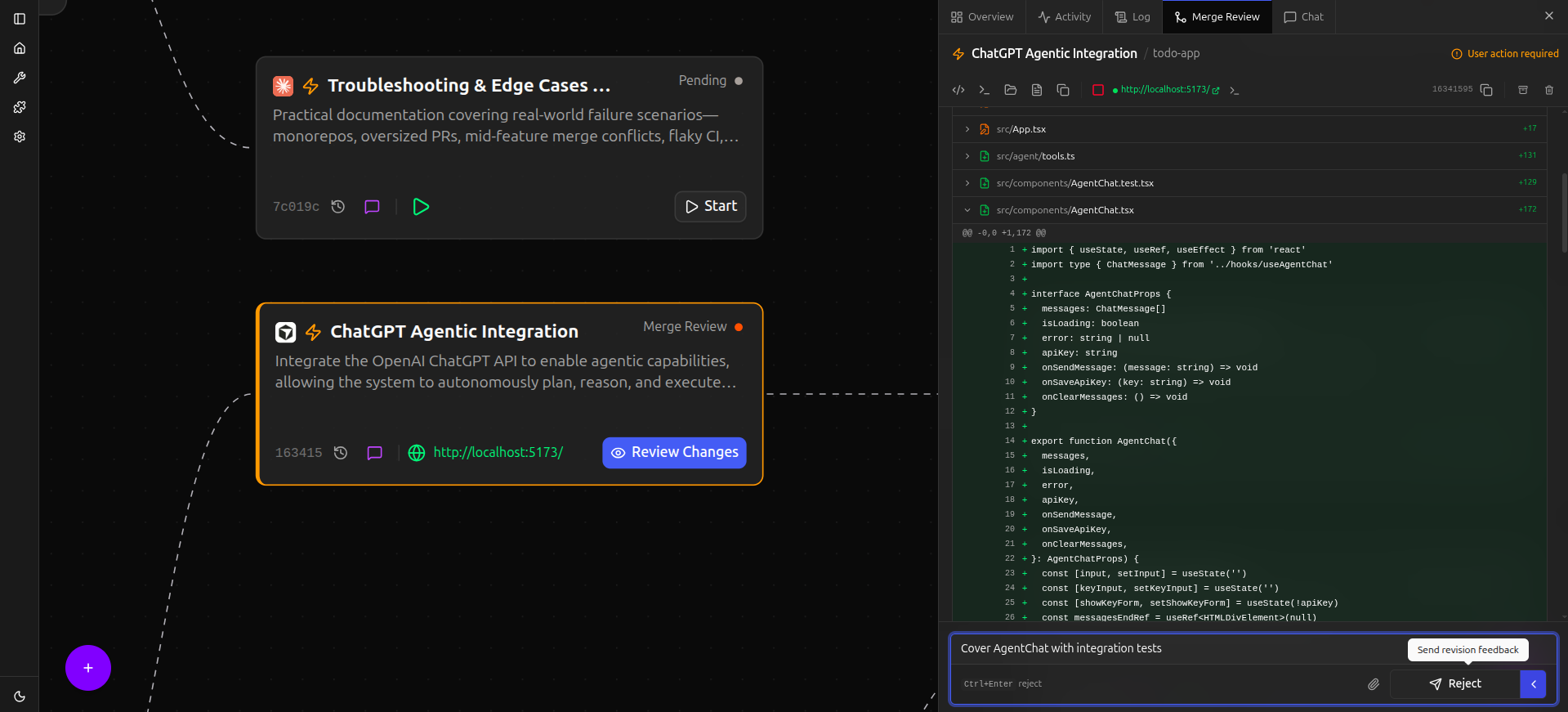Click the Start button on Troubleshooting card

(711, 206)
